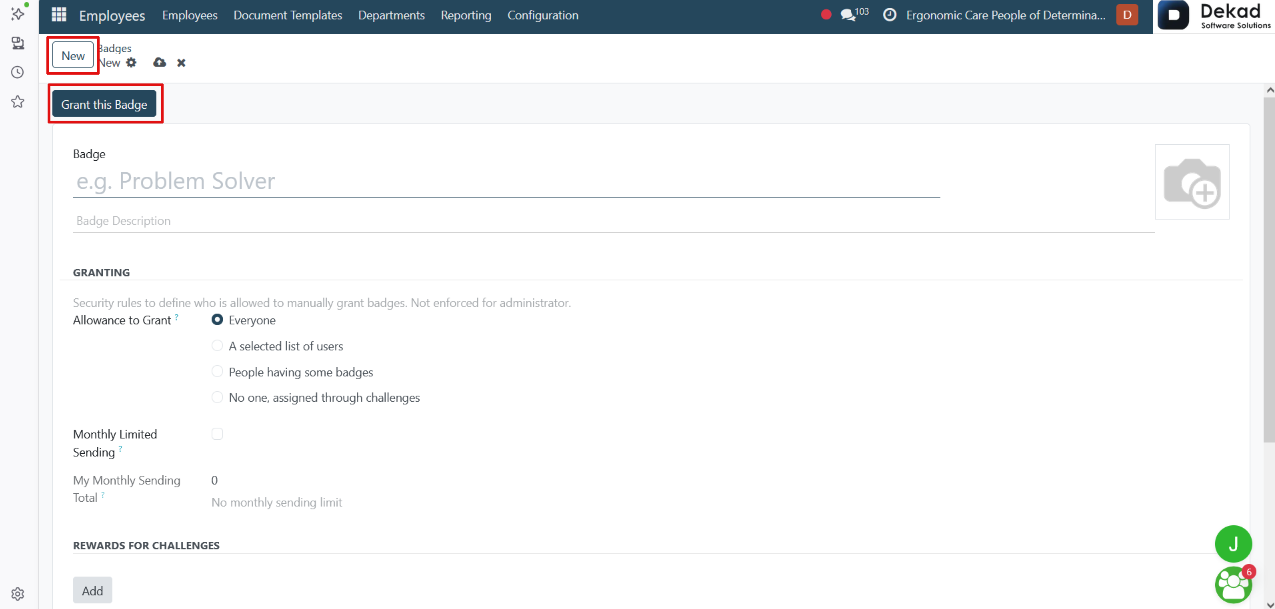Screen dimensions: 1275x609
Task: Select People having some badges option
Action: [x=217, y=372]
